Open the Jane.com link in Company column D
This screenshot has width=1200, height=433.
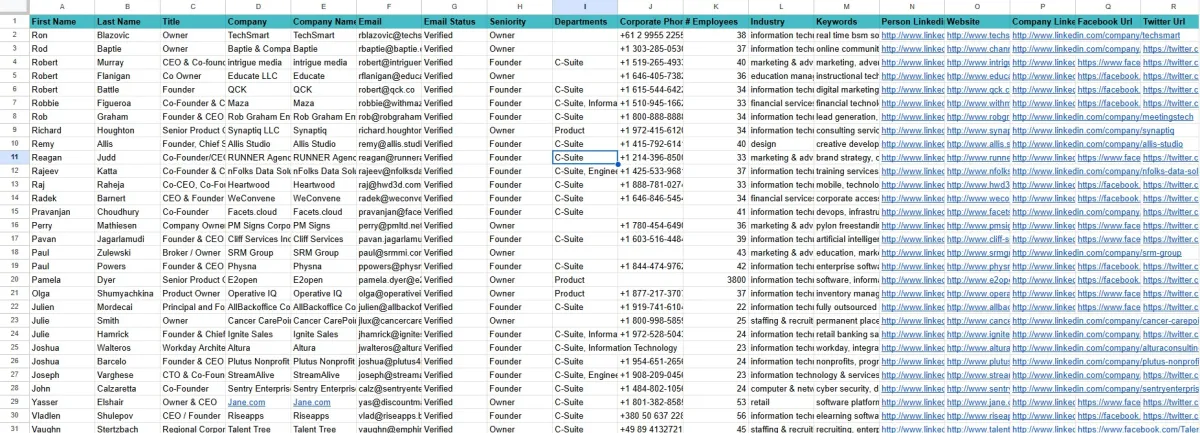(246, 402)
